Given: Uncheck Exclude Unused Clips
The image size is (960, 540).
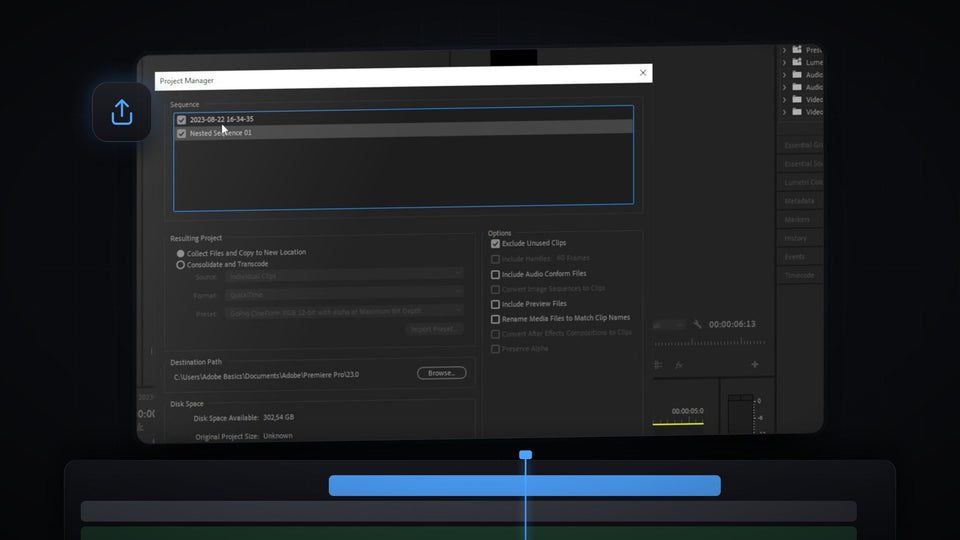Looking at the screenshot, I should click(495, 244).
